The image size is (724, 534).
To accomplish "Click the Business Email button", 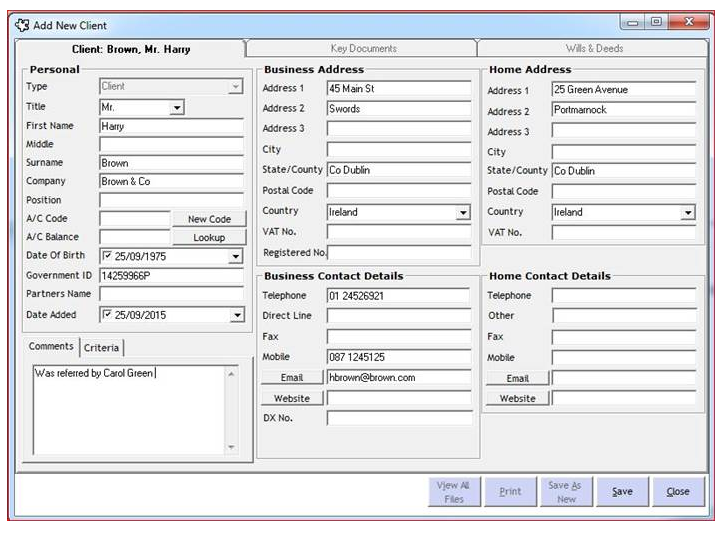I will pyautogui.click(x=292, y=378).
